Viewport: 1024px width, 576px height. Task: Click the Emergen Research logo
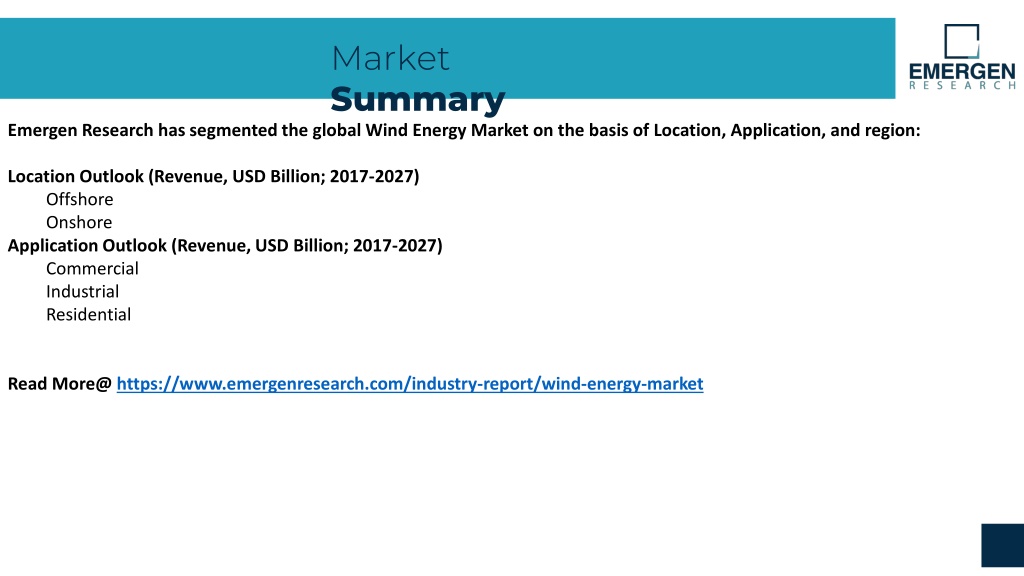962,57
